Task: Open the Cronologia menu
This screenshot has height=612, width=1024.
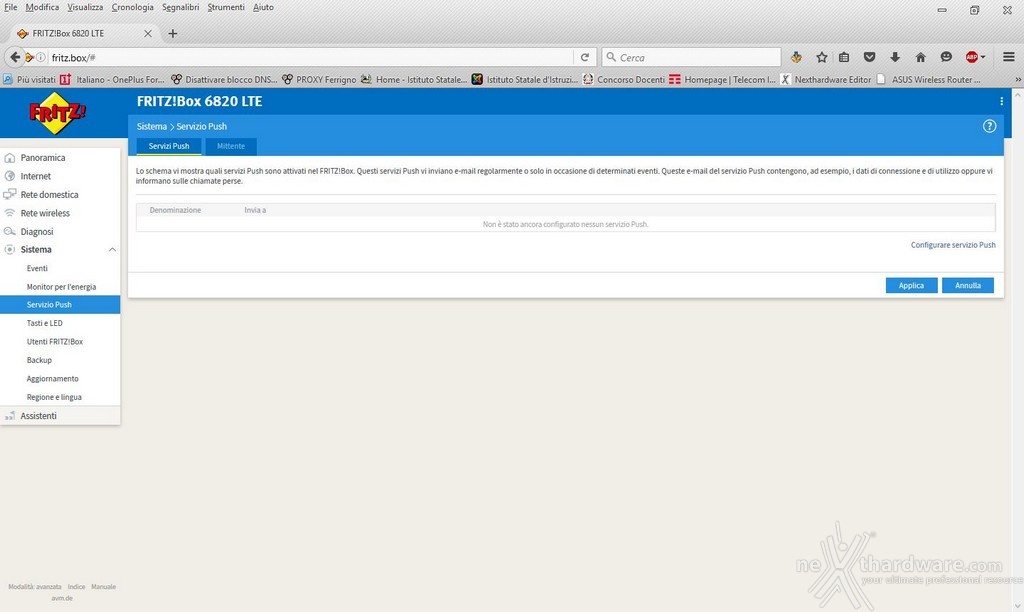Action: pyautogui.click(x=133, y=7)
